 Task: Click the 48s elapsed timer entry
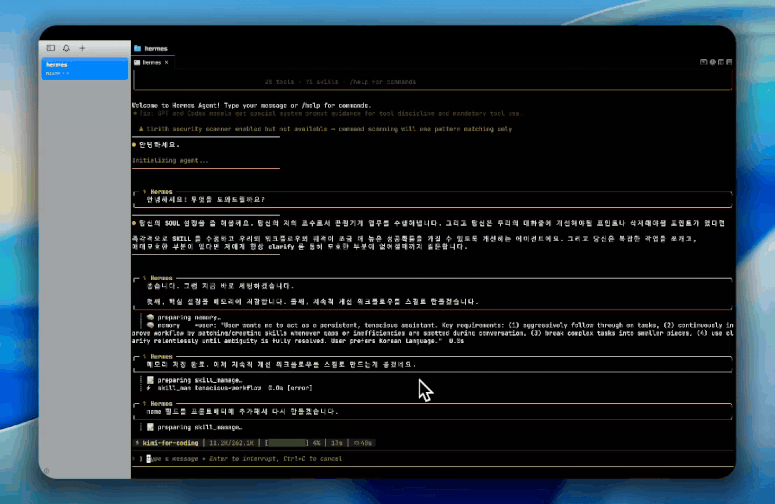point(363,443)
